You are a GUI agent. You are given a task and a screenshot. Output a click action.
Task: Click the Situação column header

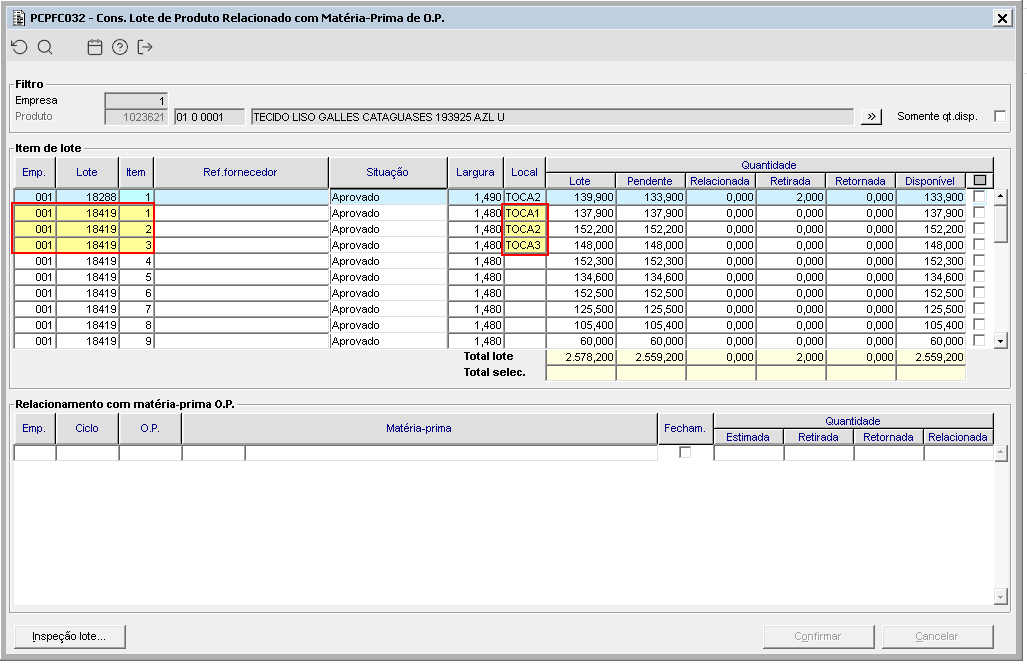[x=388, y=172]
